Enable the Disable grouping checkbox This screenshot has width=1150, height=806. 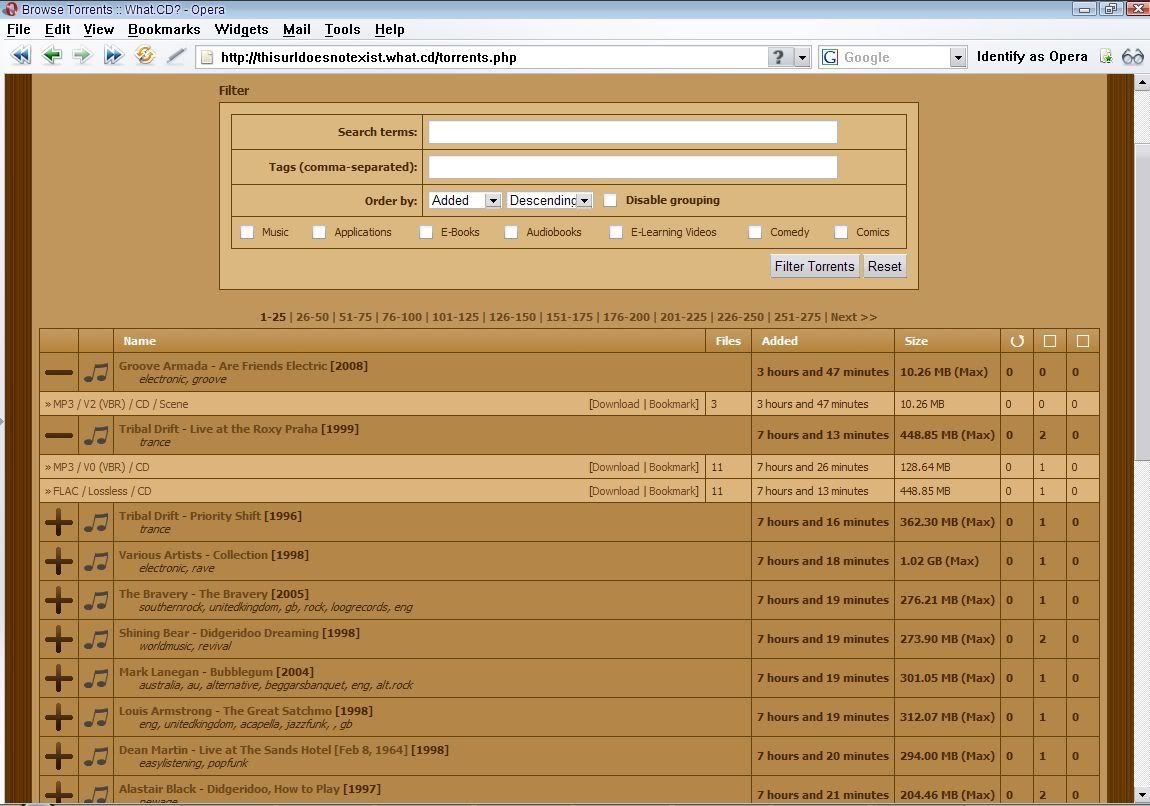click(x=610, y=200)
